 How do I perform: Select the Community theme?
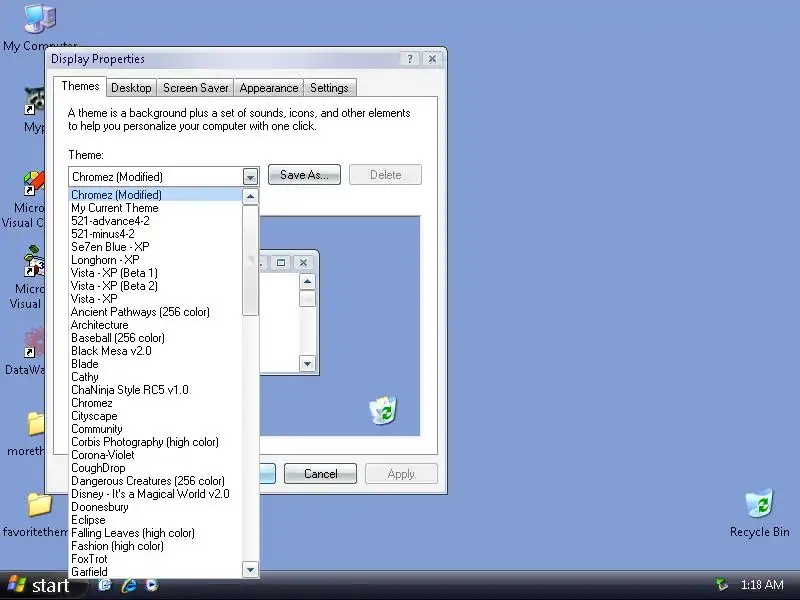click(156, 429)
